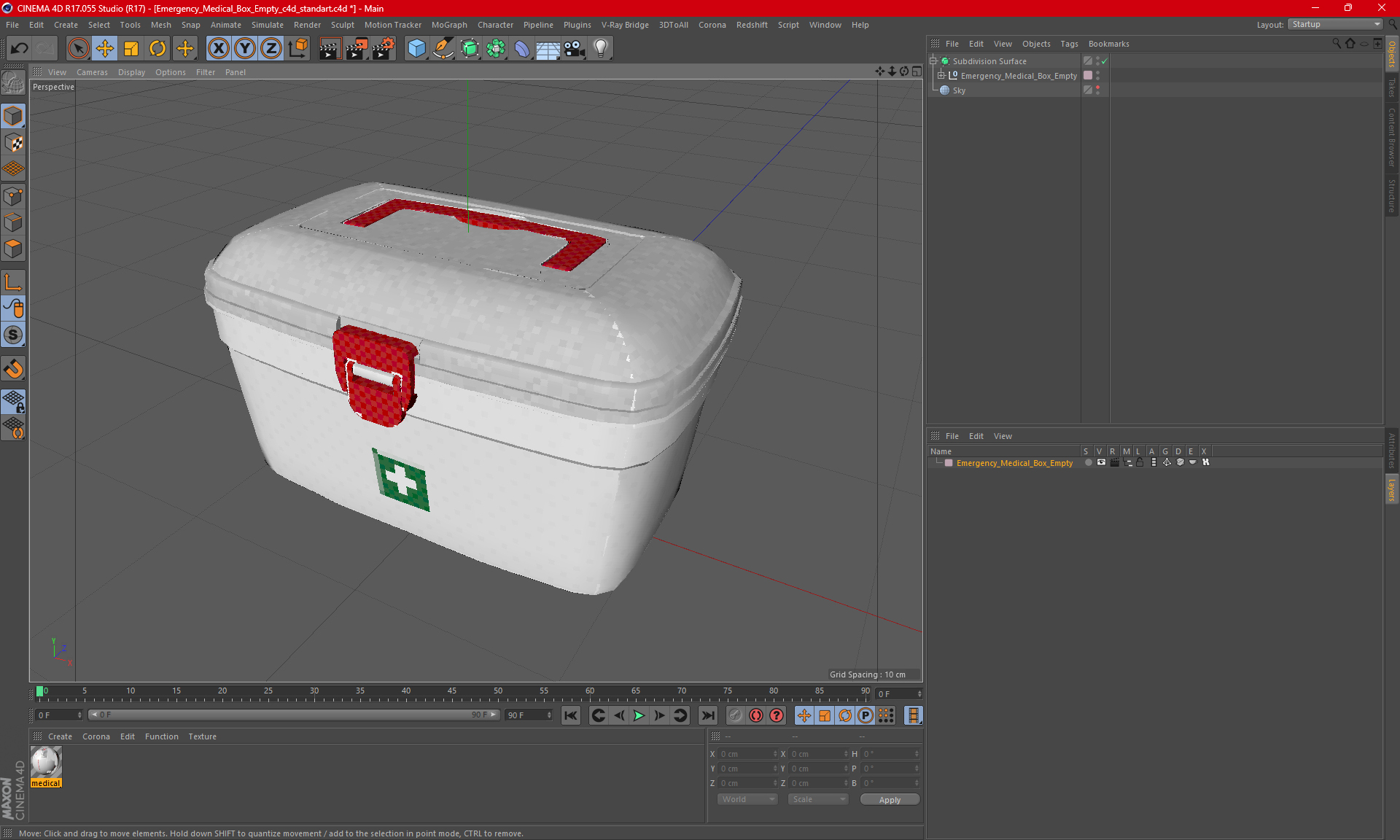
Task: Click Object Manager Bookmarks menu
Action: pyautogui.click(x=1108, y=44)
